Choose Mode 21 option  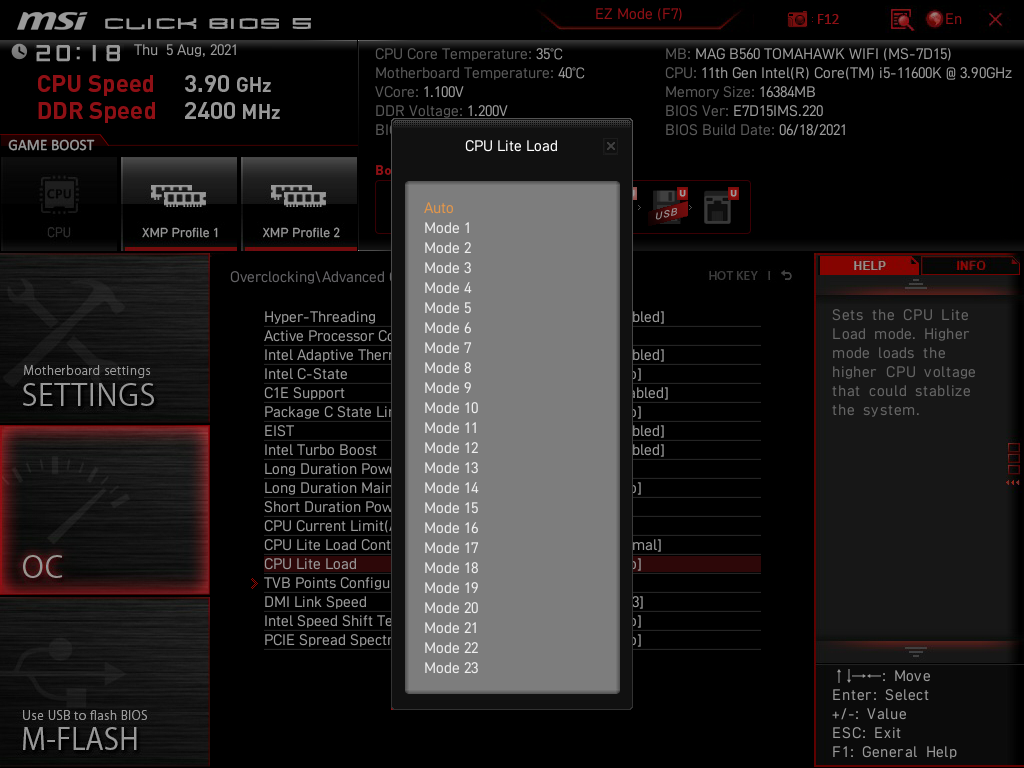[x=451, y=628]
